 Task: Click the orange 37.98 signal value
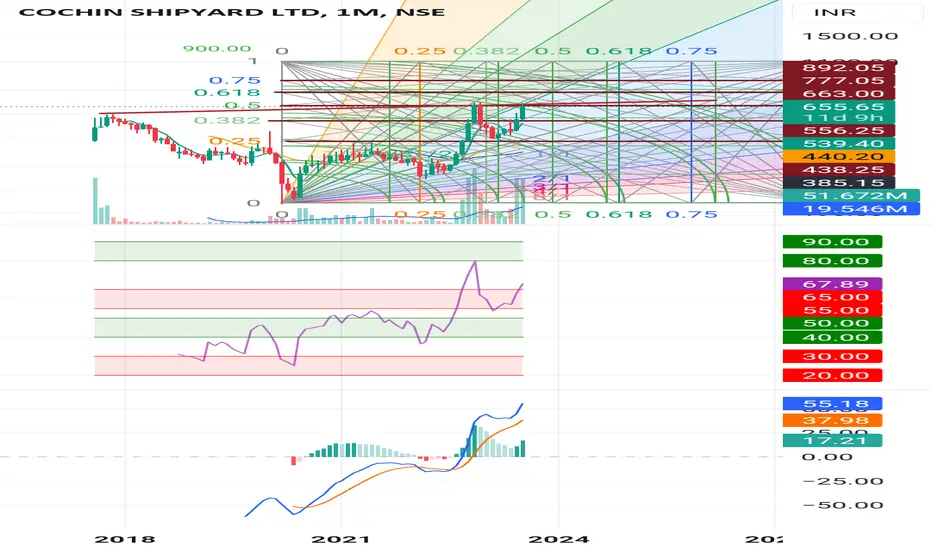tap(832, 420)
